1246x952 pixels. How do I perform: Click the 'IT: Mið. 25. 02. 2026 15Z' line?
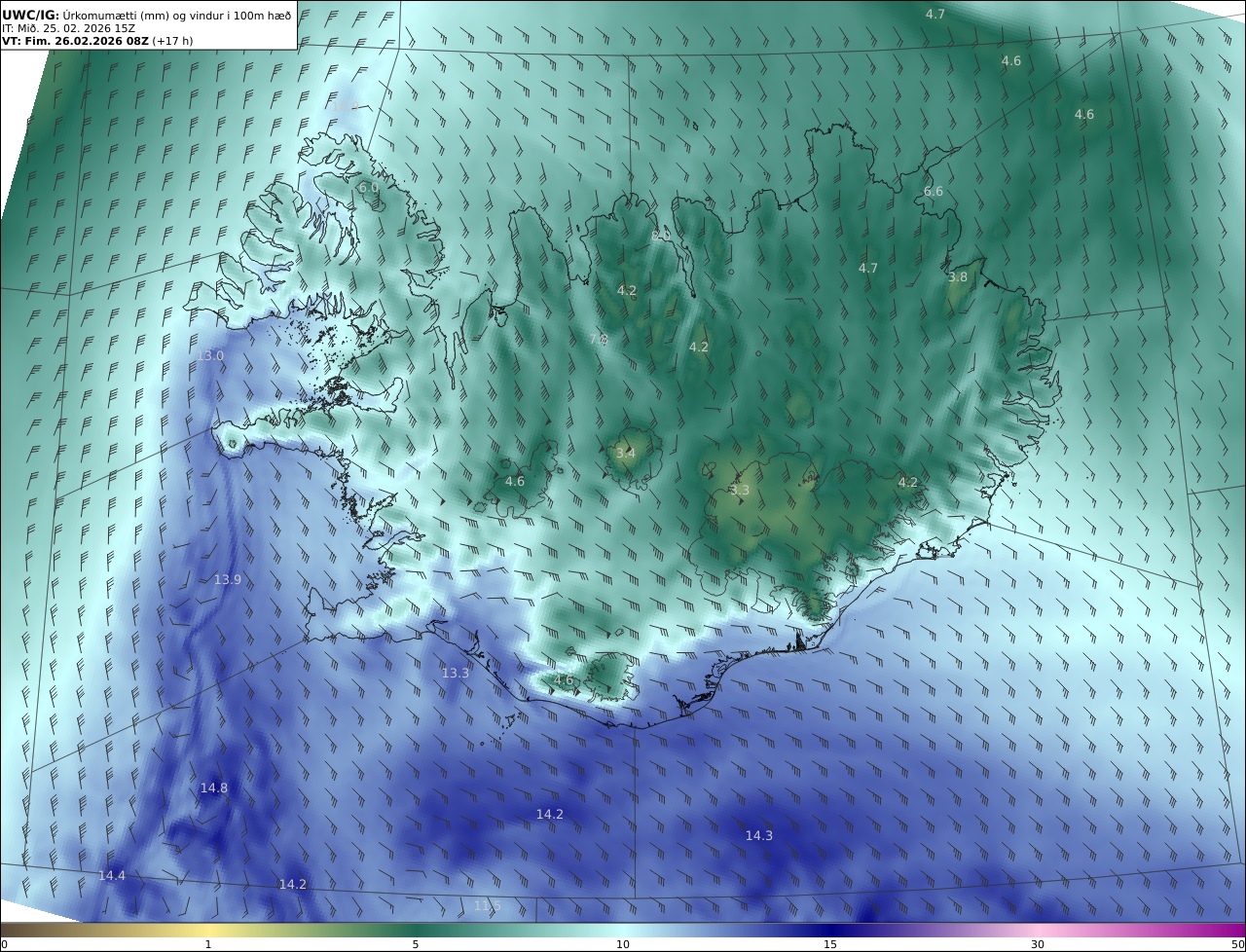(x=68, y=28)
